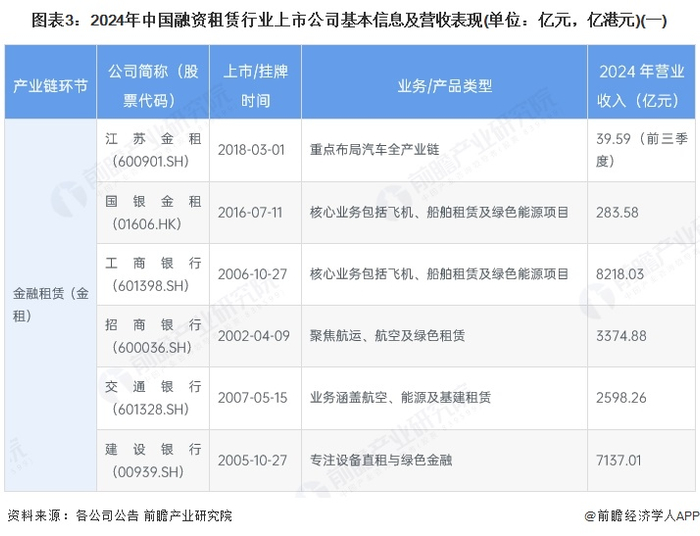This screenshot has width=700, height=536.
Task: Select revenue value 2598.26
Action: tap(621, 398)
